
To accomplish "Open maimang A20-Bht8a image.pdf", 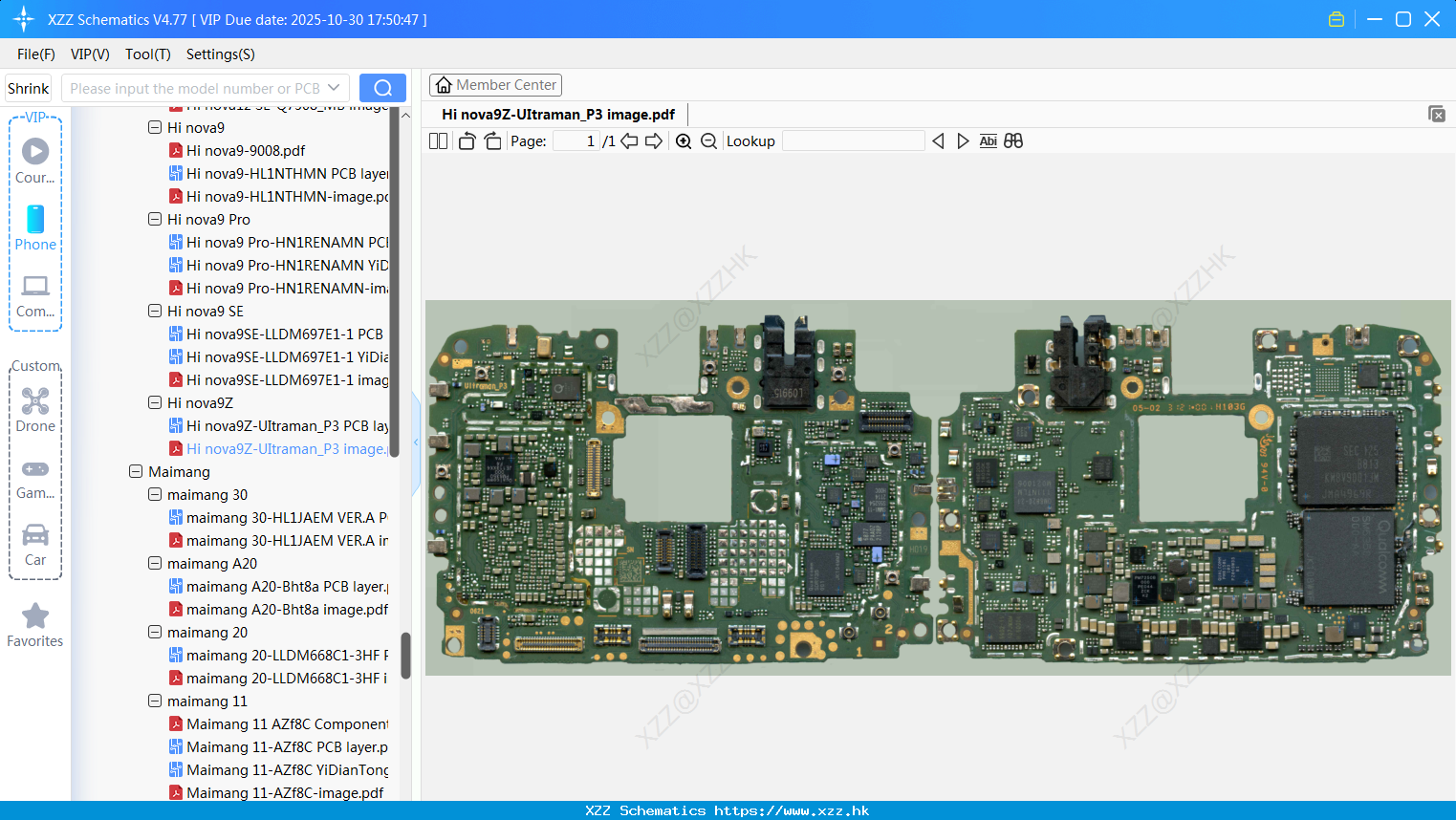I will point(278,609).
